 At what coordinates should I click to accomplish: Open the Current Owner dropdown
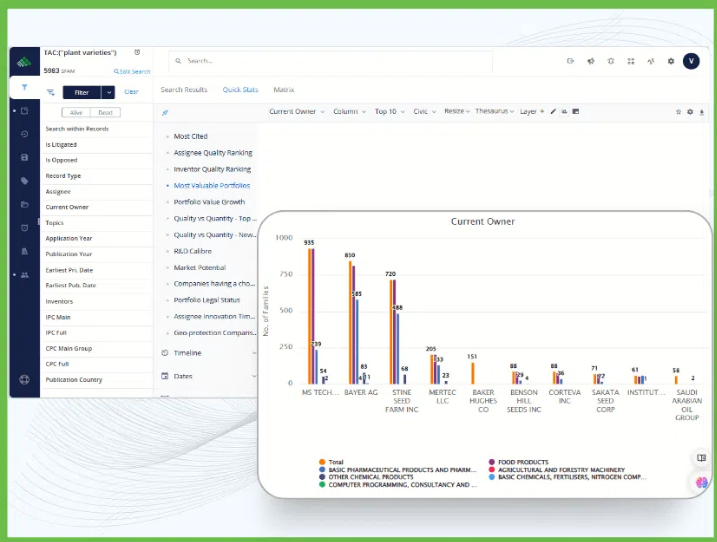296,112
